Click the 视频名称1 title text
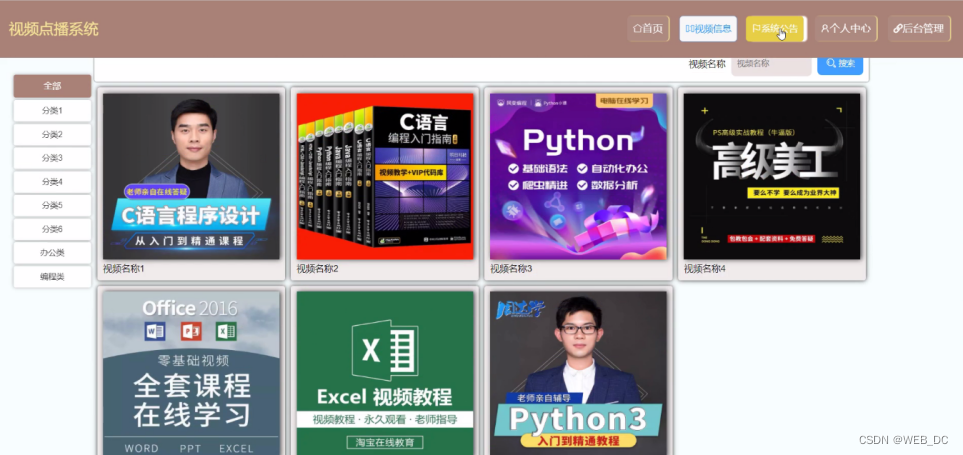The image size is (963, 455). [123, 269]
